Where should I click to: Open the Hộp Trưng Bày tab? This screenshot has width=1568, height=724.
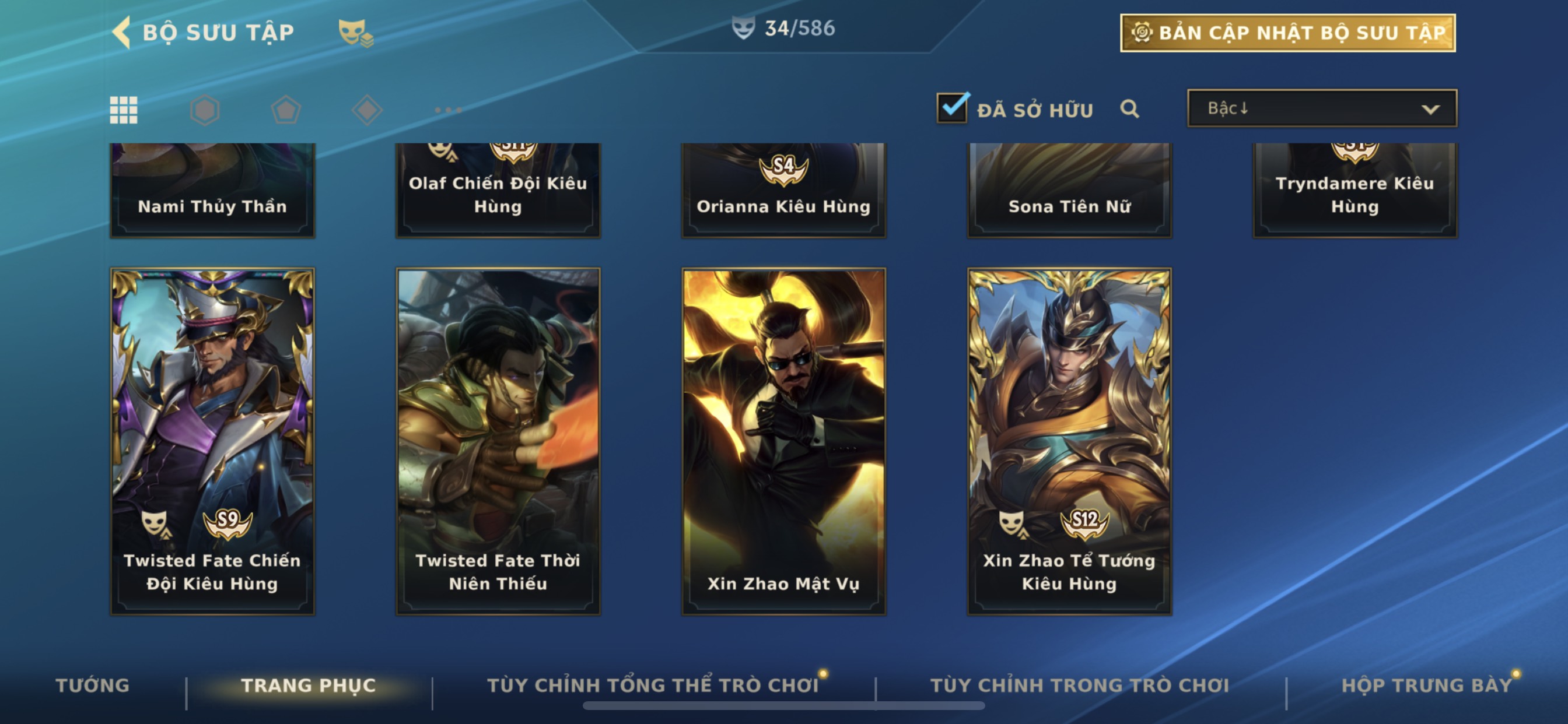pos(1426,685)
